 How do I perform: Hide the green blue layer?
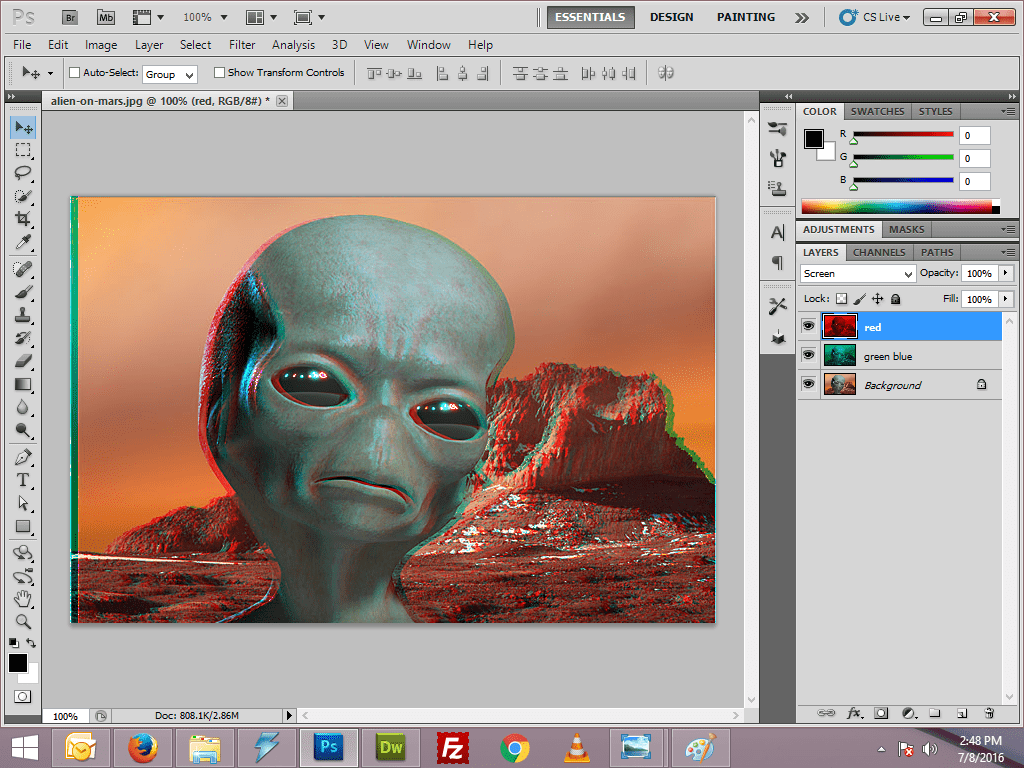(x=808, y=355)
